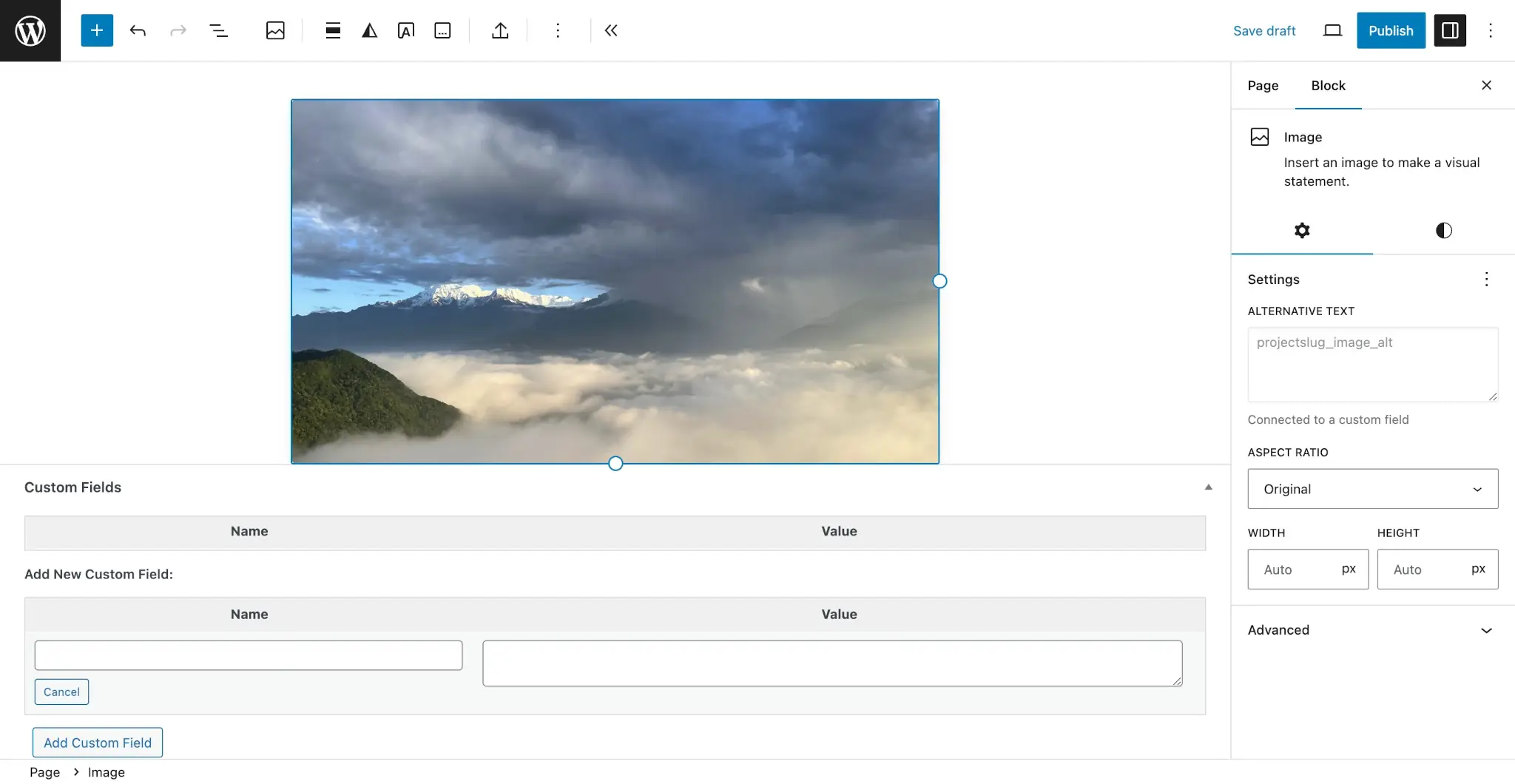Click the 'Connected to a custom field' text
The width and height of the screenshot is (1515, 784).
click(1328, 419)
